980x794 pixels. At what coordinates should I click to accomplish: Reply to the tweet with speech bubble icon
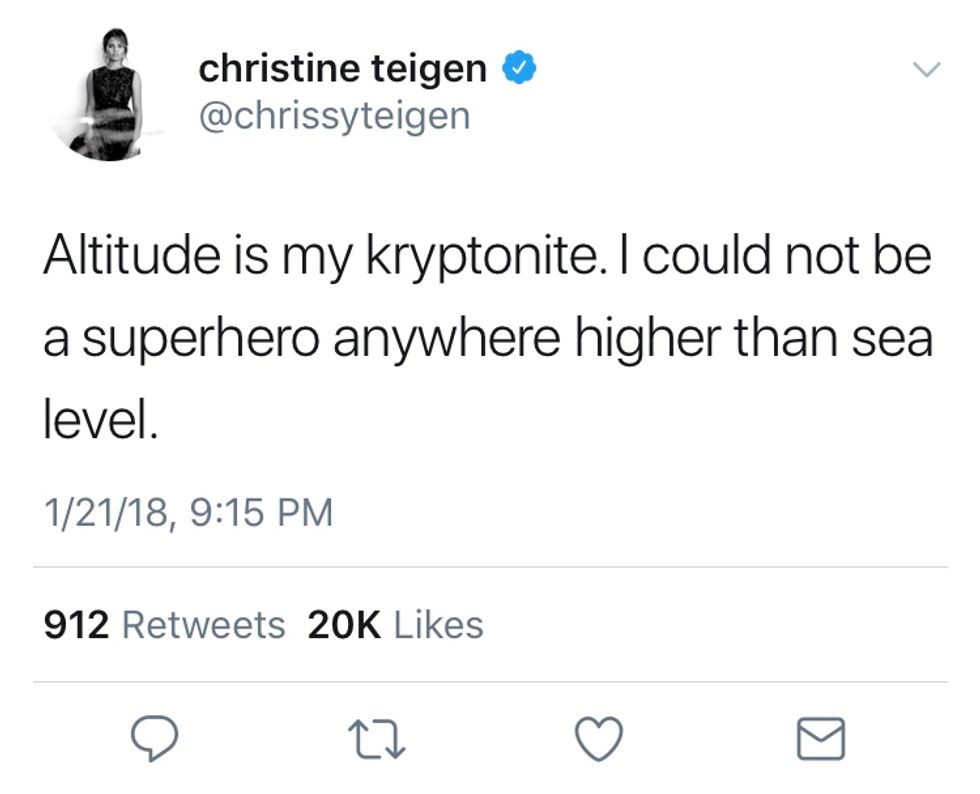click(x=155, y=739)
